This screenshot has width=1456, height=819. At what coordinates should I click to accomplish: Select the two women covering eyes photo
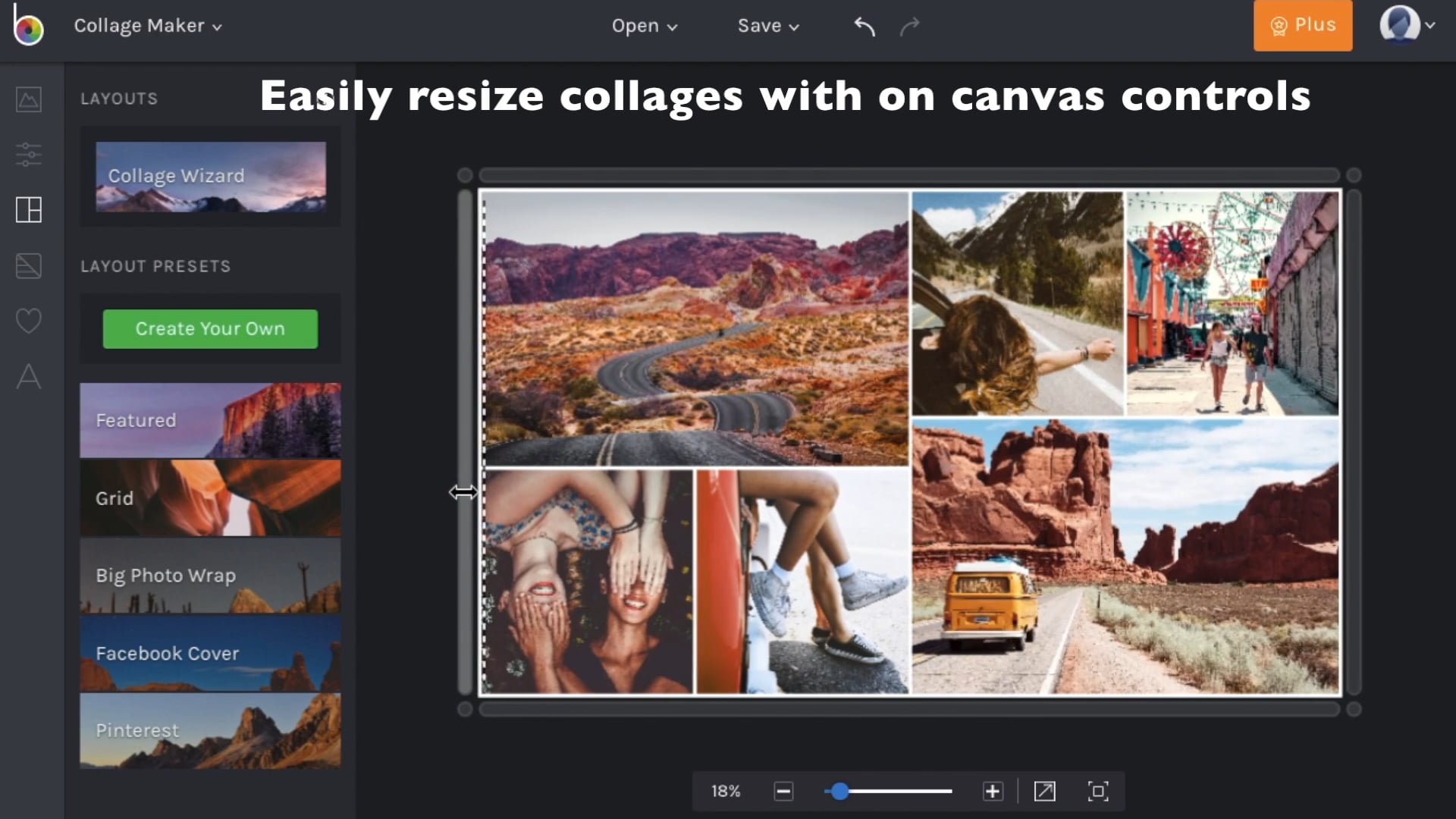point(588,582)
